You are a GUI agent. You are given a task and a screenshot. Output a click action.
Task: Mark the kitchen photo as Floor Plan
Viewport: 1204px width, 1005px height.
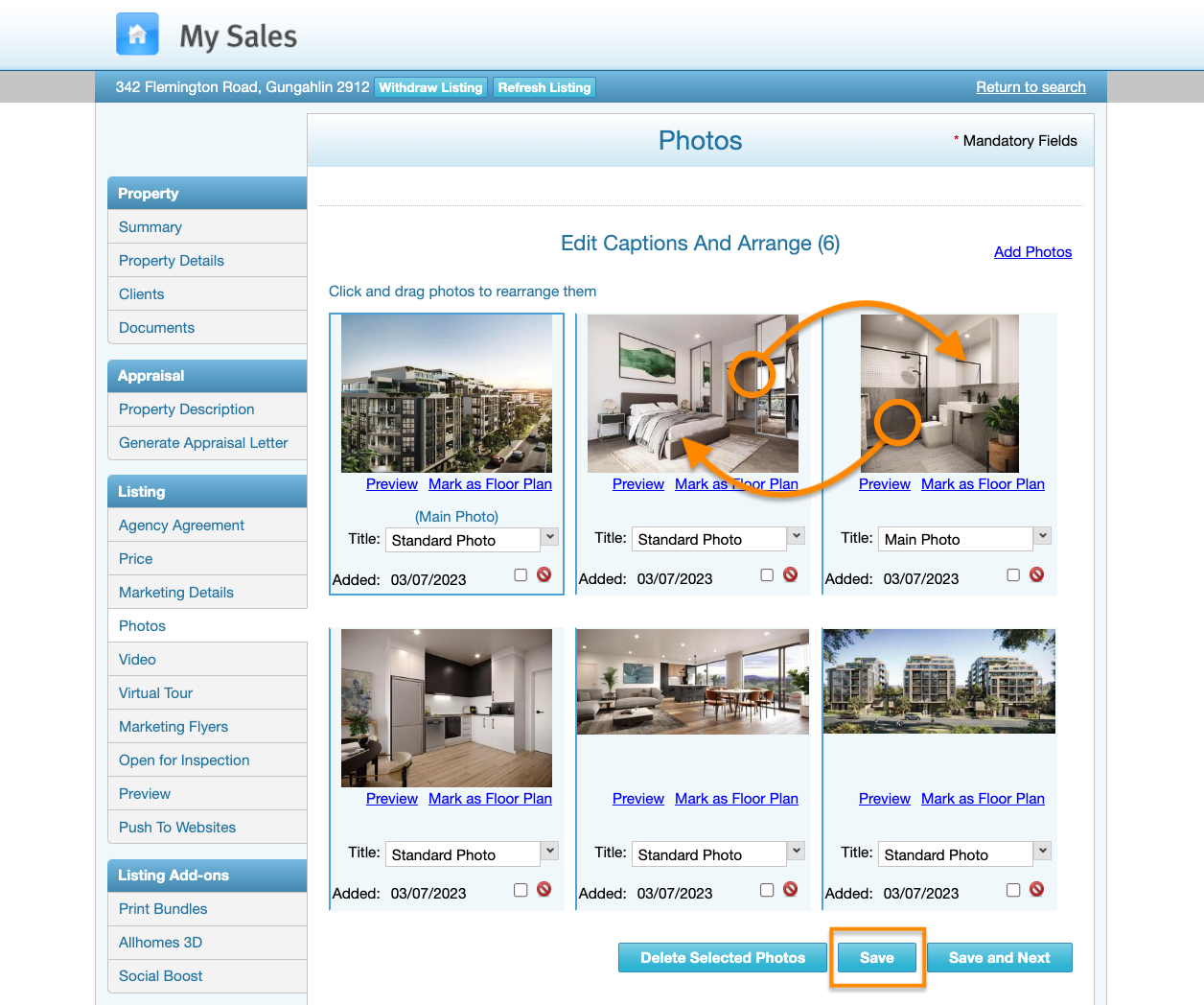[x=490, y=799]
